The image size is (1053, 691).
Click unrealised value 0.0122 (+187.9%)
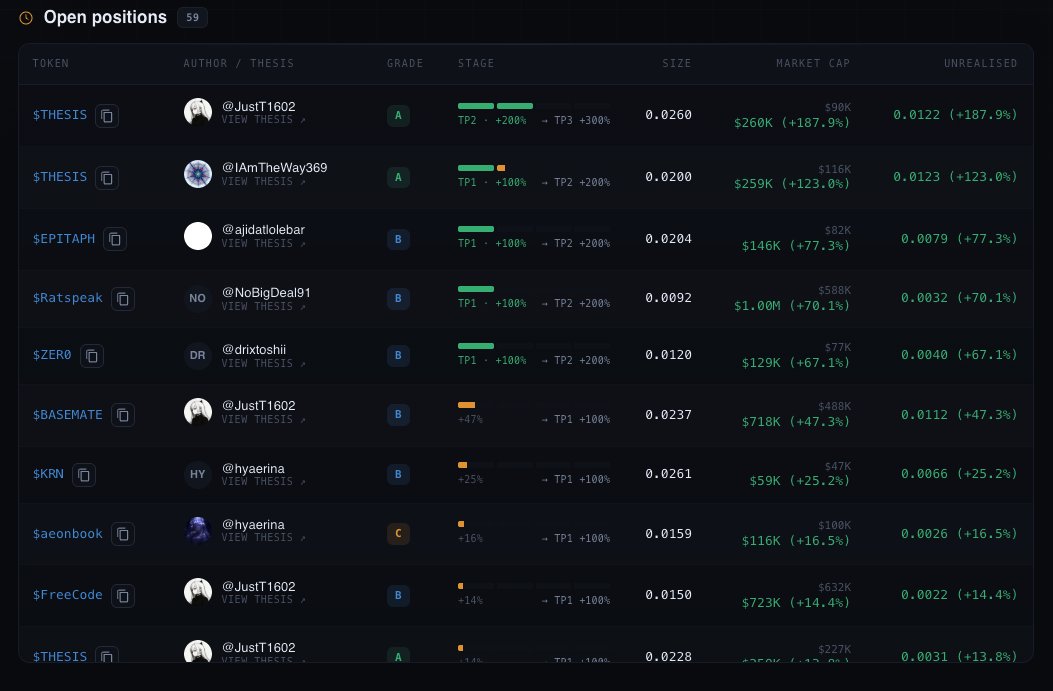point(955,115)
